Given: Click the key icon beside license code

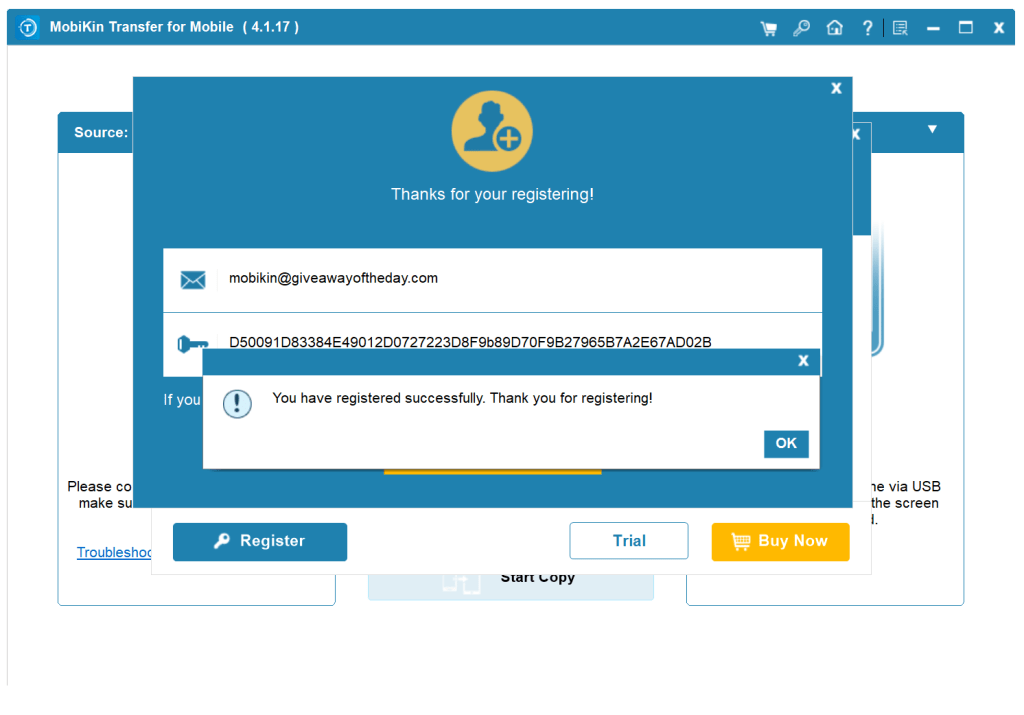Looking at the screenshot, I should [190, 343].
